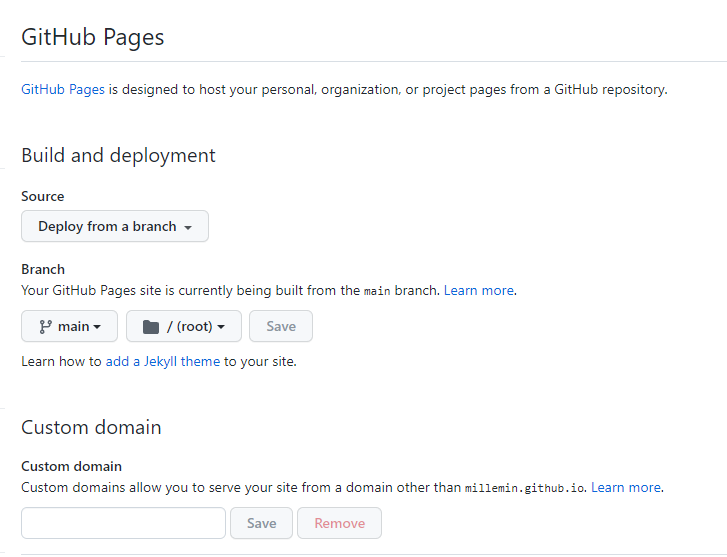Screen dimensions: 727x557
Task: Open the / (root) folder dropdown
Action: click(x=184, y=327)
